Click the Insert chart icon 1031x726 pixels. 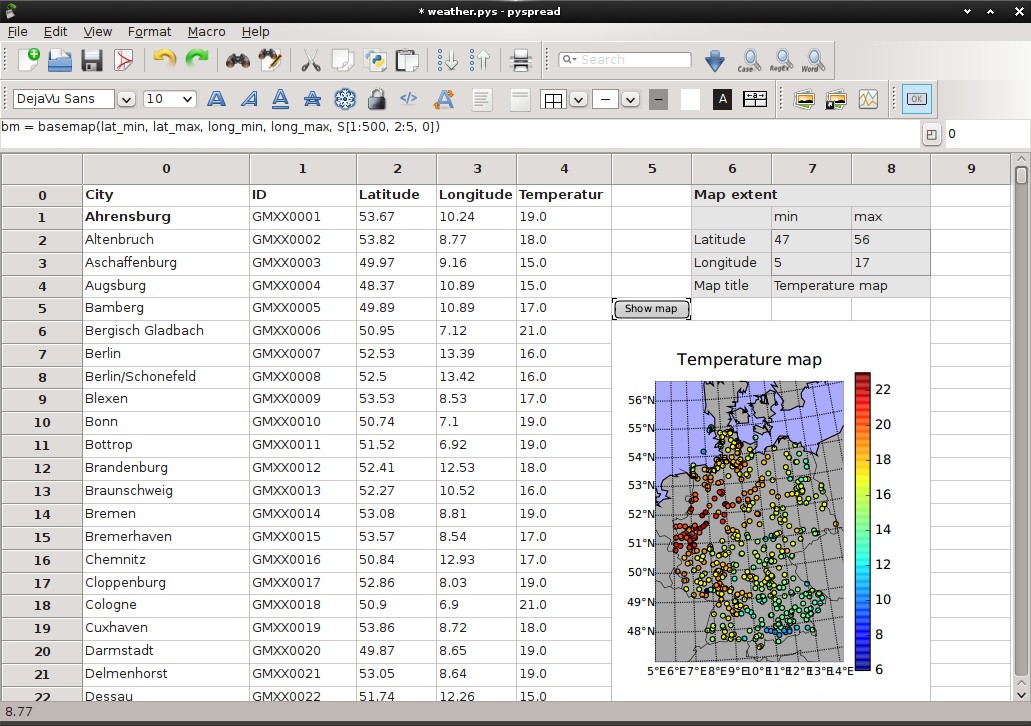coord(868,99)
